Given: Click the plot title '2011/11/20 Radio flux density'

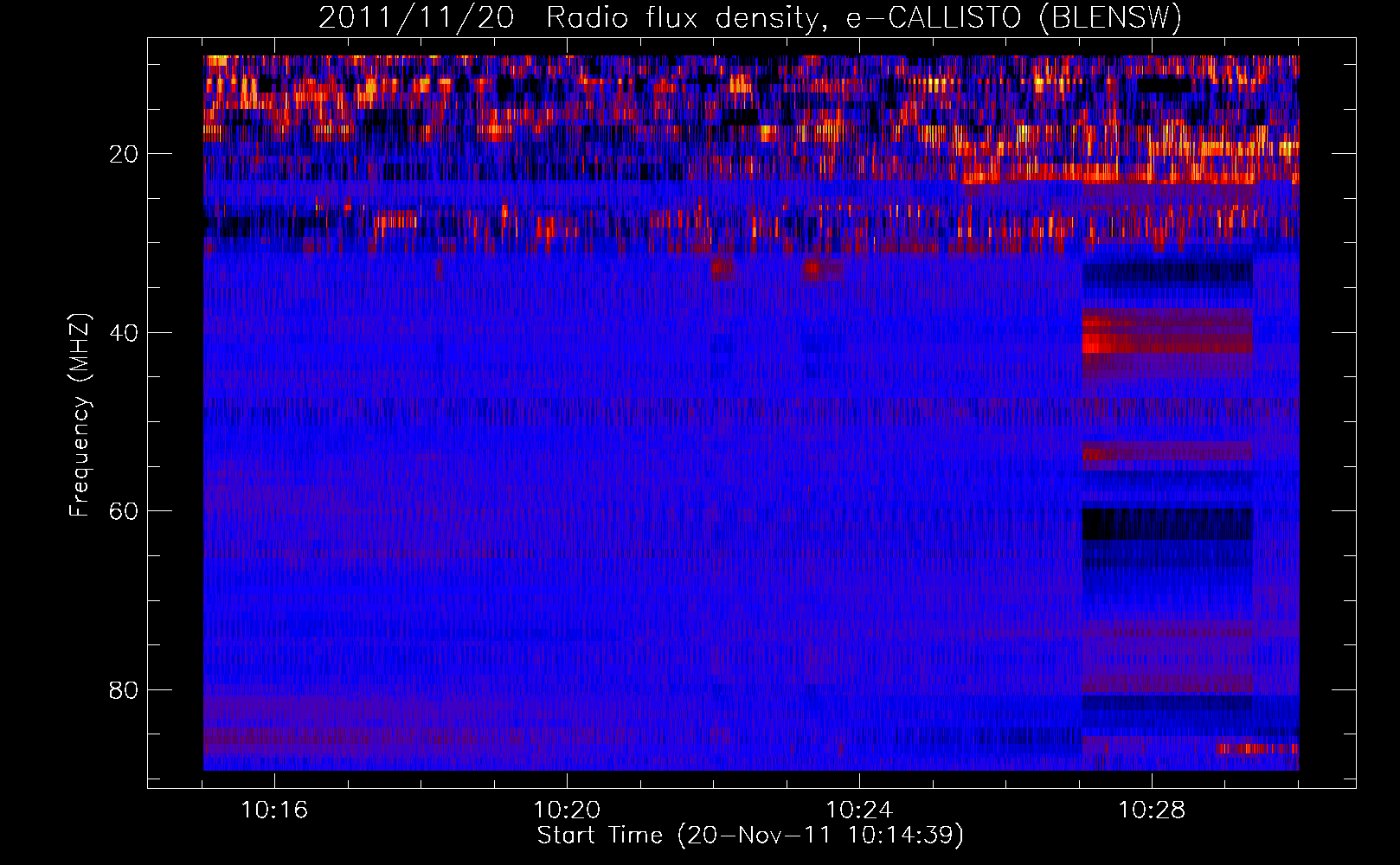Looking at the screenshot, I should click(569, 17).
